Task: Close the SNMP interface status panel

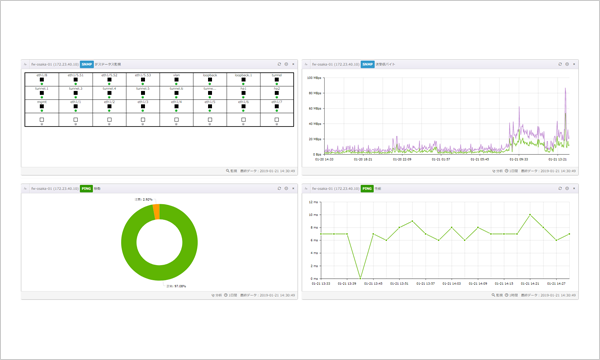Action: pyautogui.click(x=293, y=64)
